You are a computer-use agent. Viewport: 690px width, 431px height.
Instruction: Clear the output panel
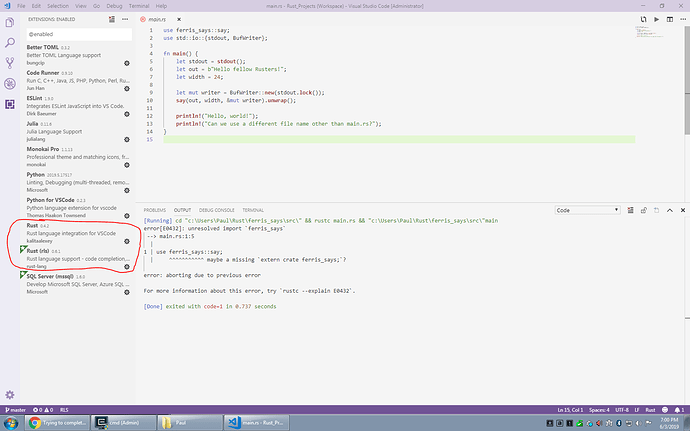pyautogui.click(x=631, y=210)
